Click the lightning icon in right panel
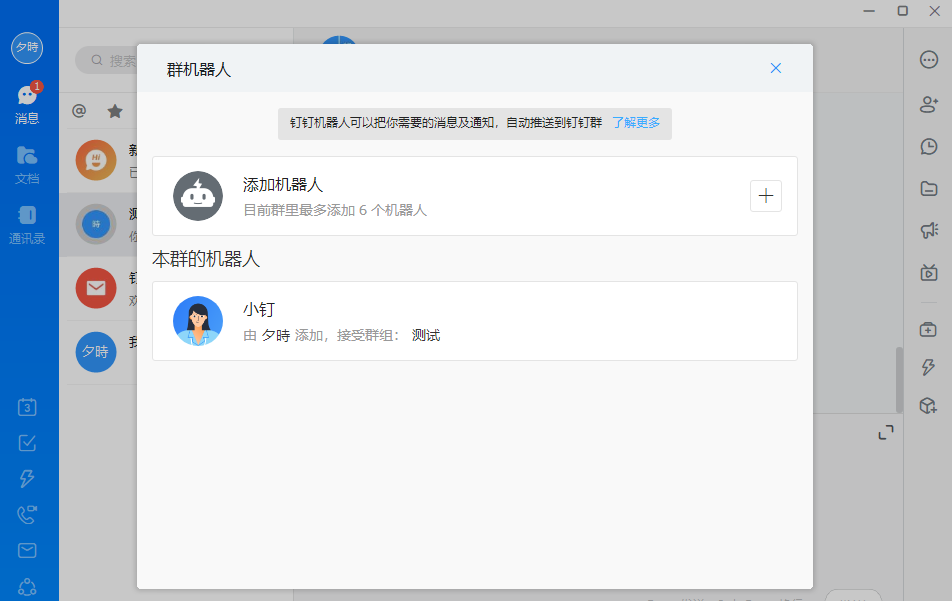Viewport: 952px width, 601px height. [x=928, y=367]
